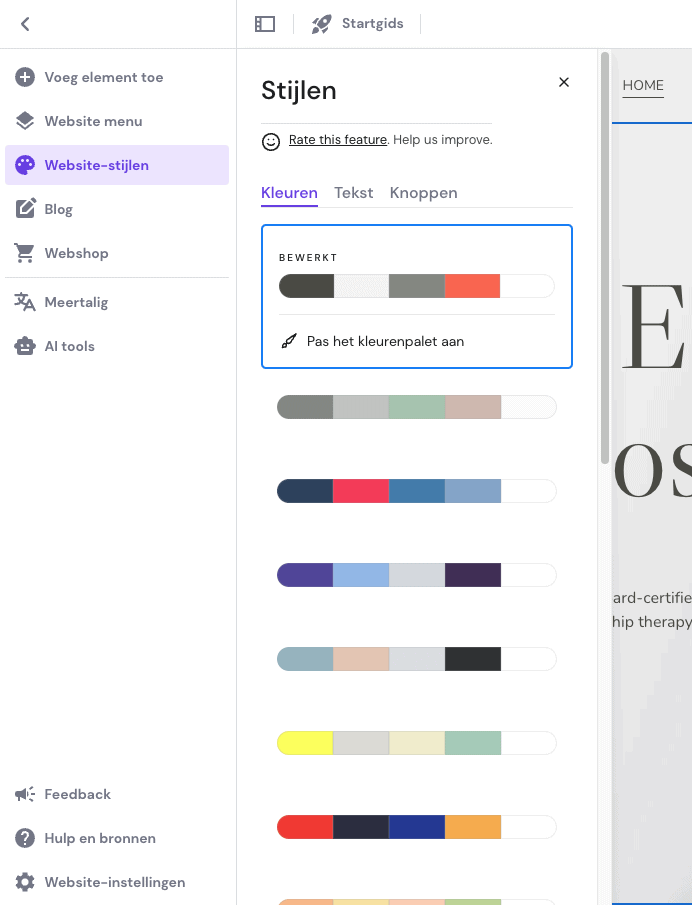Open the Blog edit icon
This screenshot has width=692, height=905.
click(25, 208)
